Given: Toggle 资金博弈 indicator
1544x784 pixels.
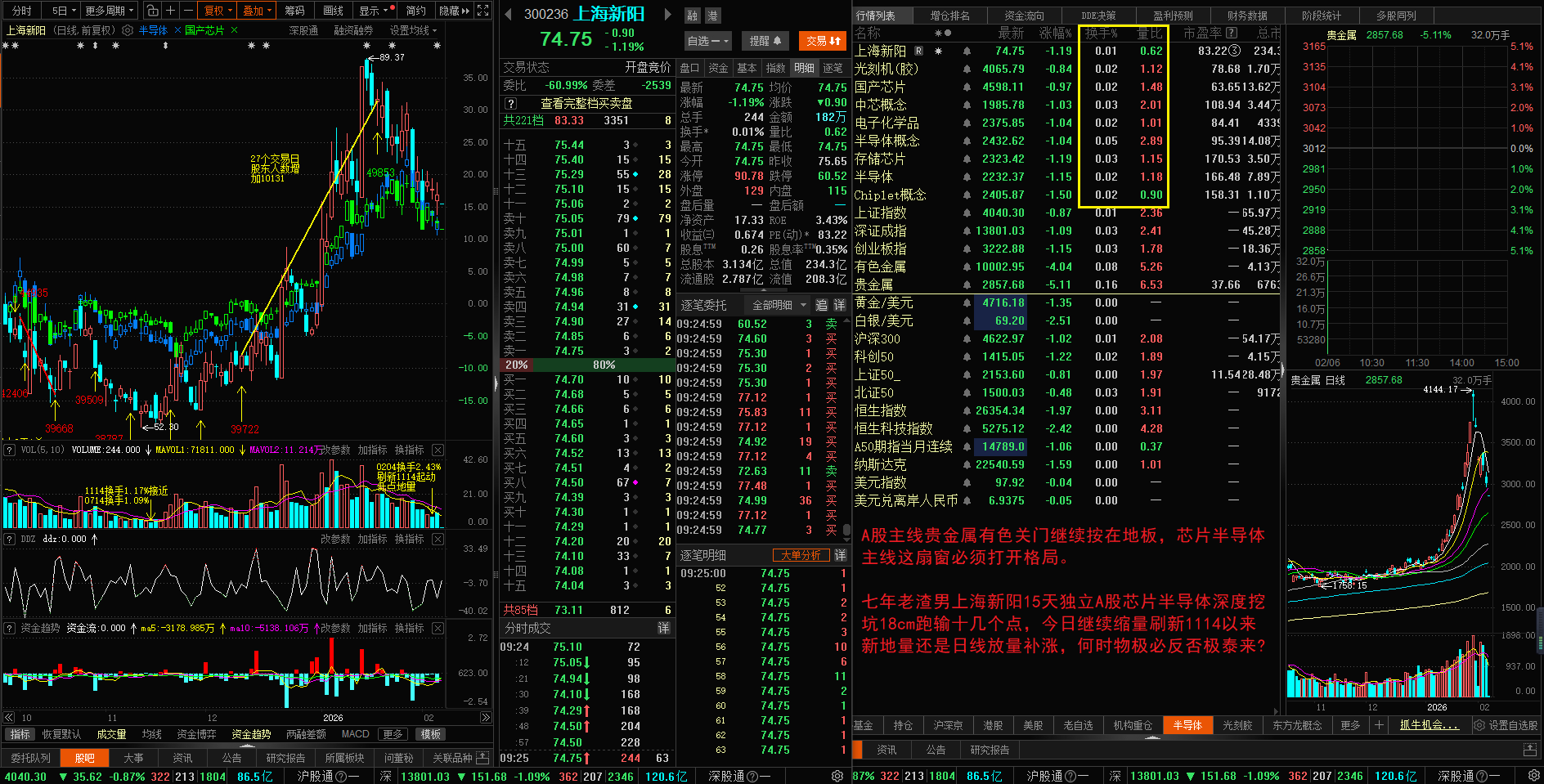Looking at the screenshot, I should [196, 734].
